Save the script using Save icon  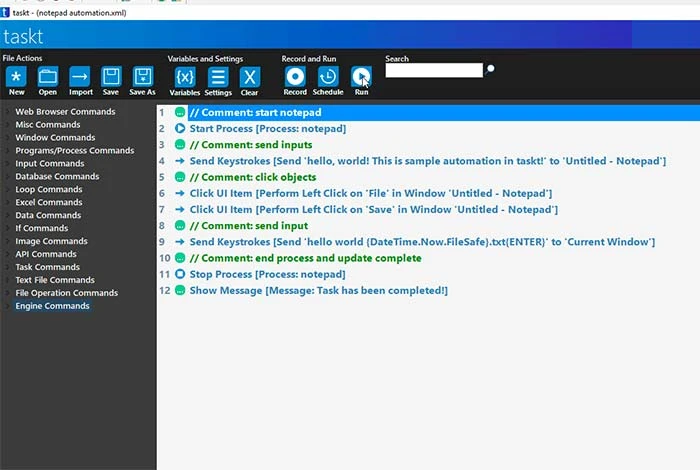[111, 77]
